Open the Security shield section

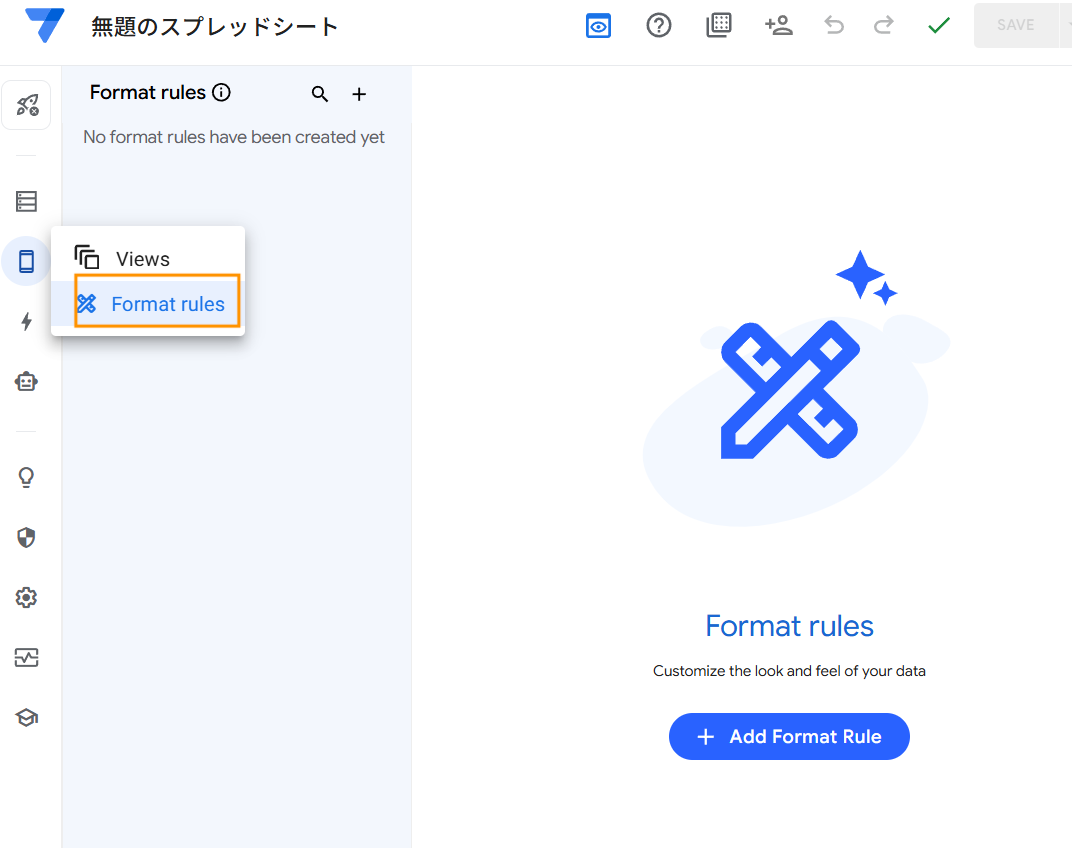click(26, 538)
